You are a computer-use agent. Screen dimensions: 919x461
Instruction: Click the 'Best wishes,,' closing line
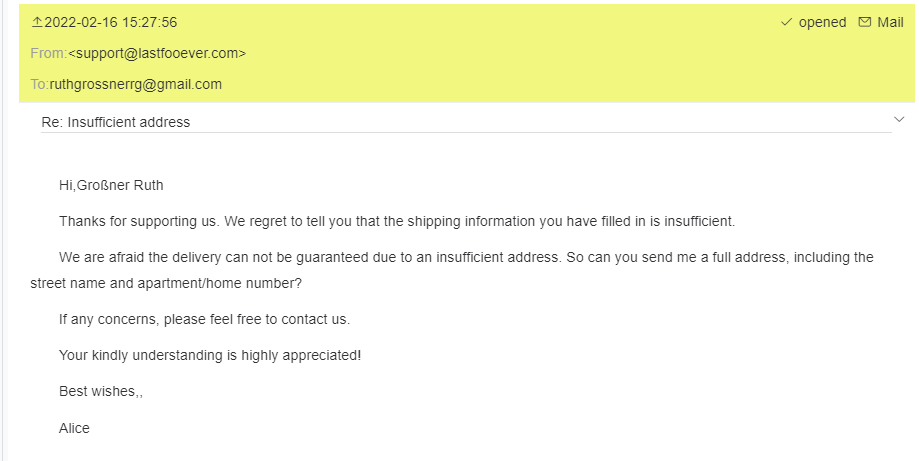101,391
